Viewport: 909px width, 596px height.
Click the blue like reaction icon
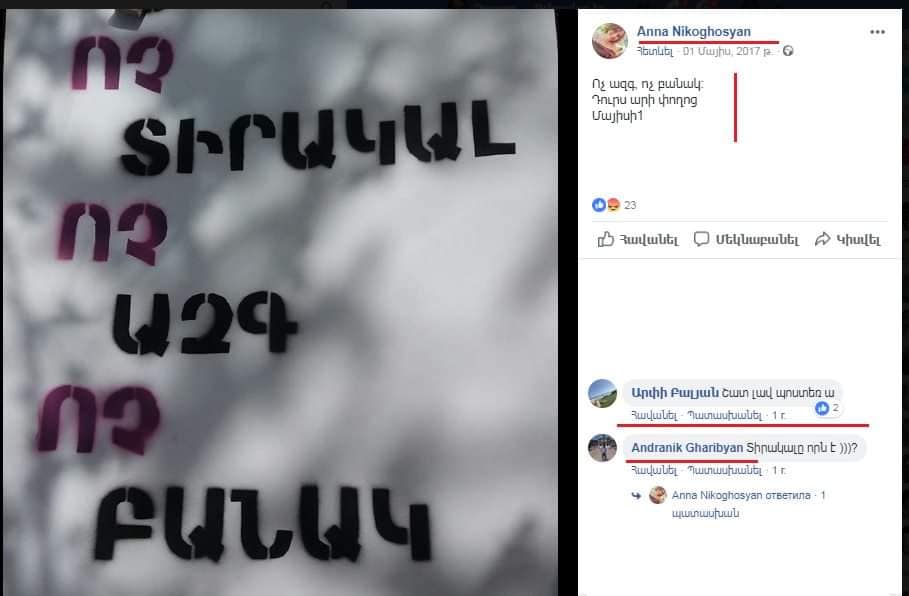click(x=599, y=205)
